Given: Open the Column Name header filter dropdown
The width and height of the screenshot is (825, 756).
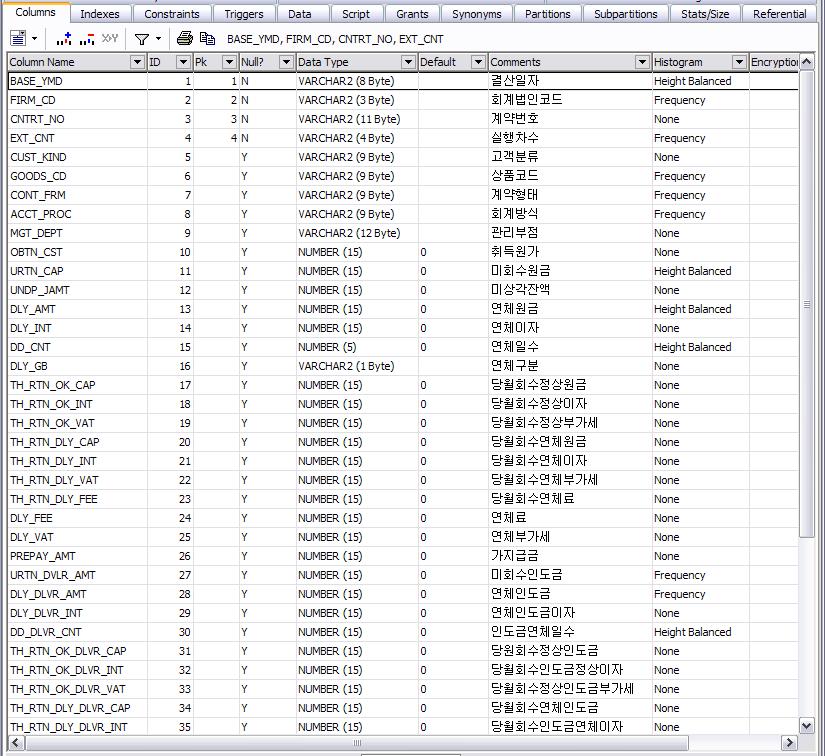Looking at the screenshot, I should 137,62.
